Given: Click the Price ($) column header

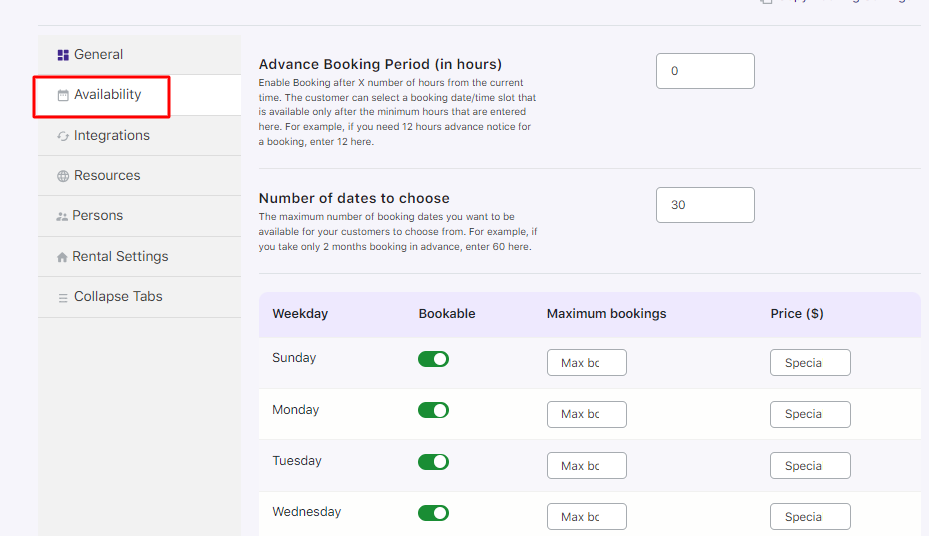Looking at the screenshot, I should [x=797, y=314].
